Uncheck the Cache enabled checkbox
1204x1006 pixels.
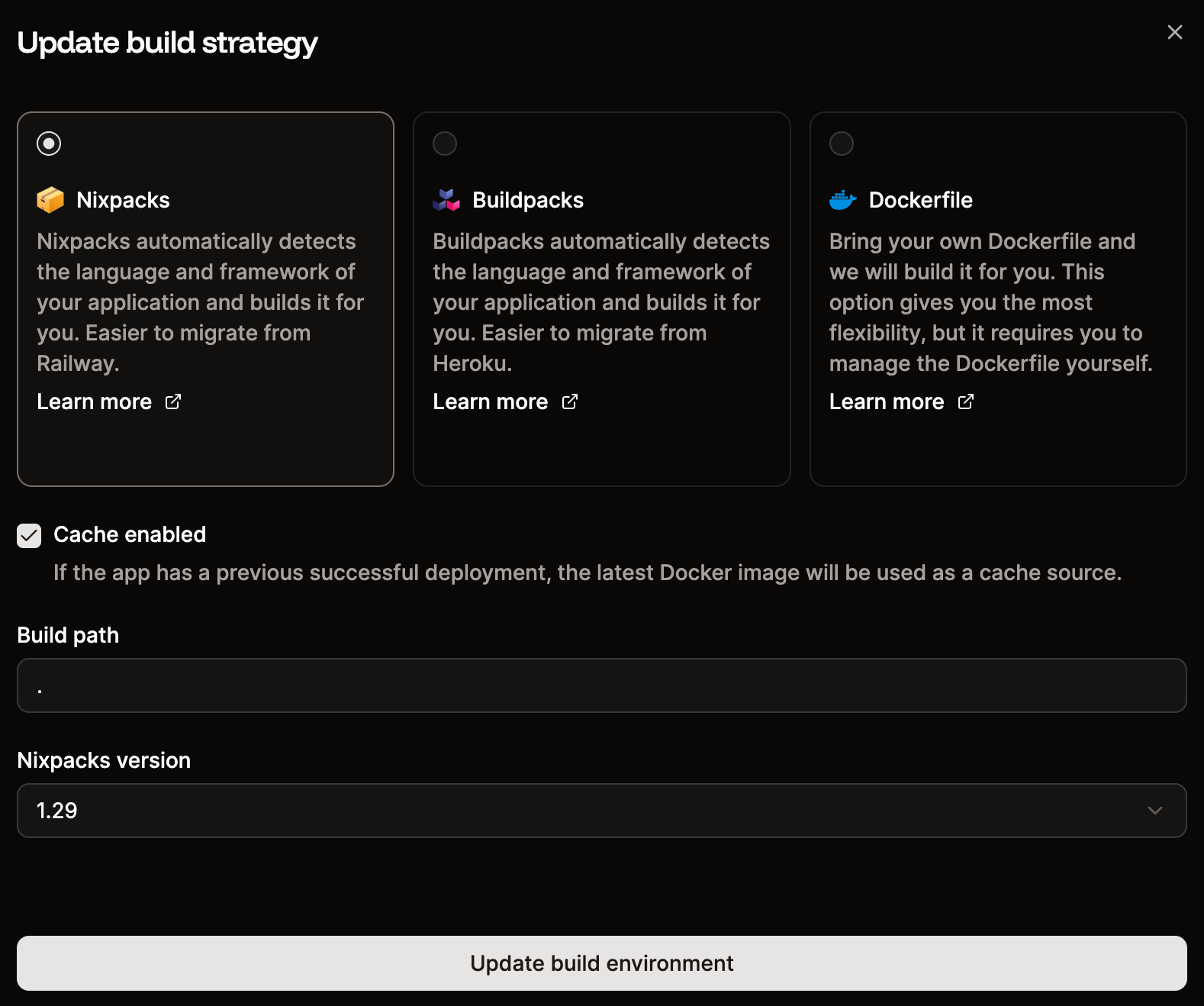[x=29, y=536]
